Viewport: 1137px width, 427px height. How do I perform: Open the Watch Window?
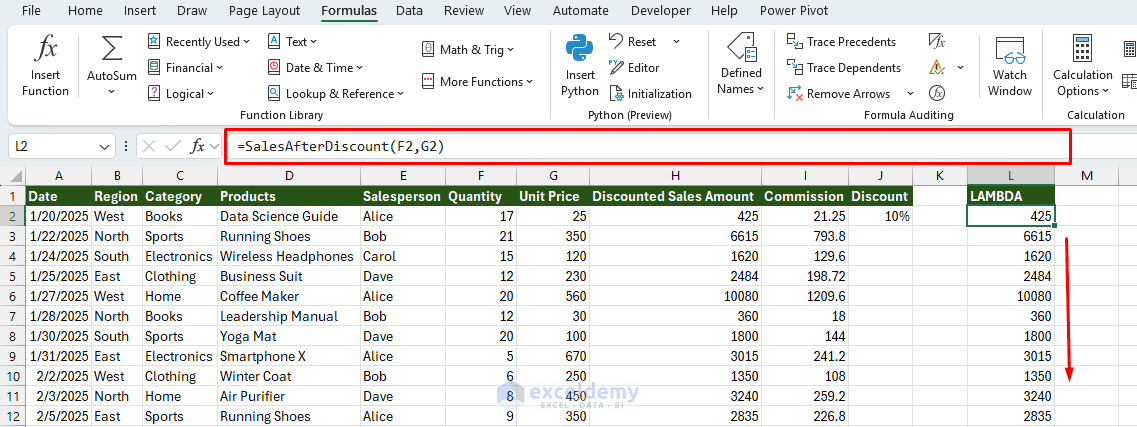(1009, 67)
